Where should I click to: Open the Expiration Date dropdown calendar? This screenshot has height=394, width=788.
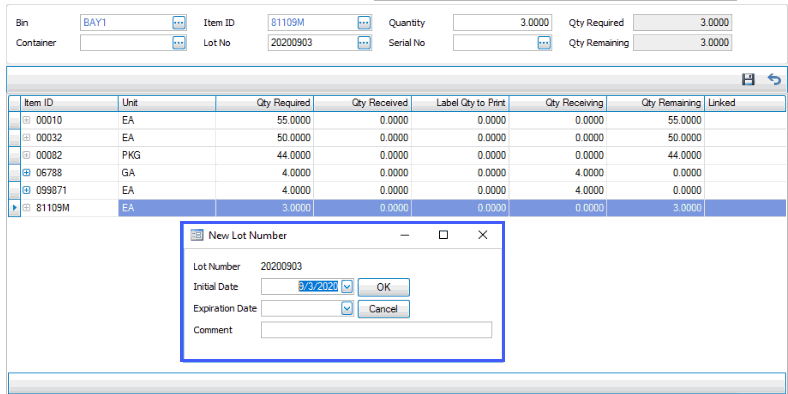[x=347, y=308]
